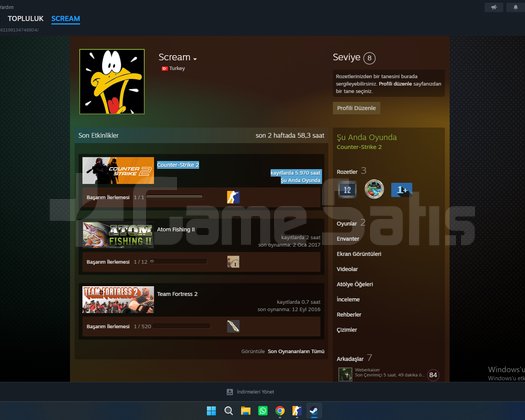Select the SCREAM tab
This screenshot has width=525, height=420.
click(x=66, y=19)
